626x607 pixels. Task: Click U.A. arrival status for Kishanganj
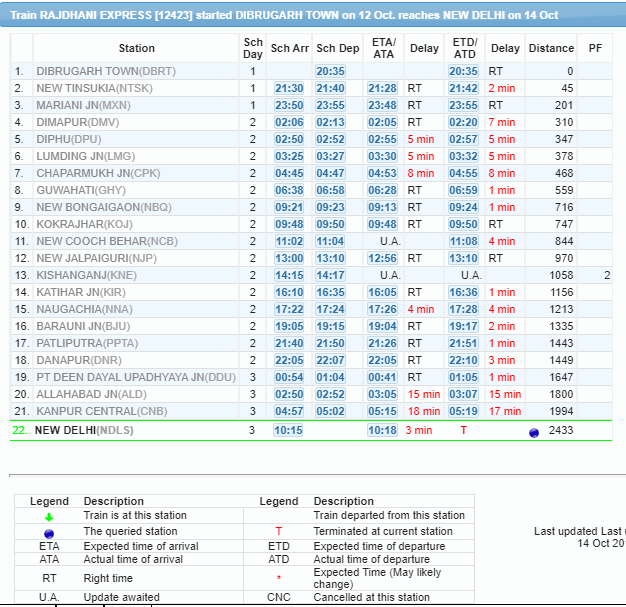pyautogui.click(x=390, y=275)
